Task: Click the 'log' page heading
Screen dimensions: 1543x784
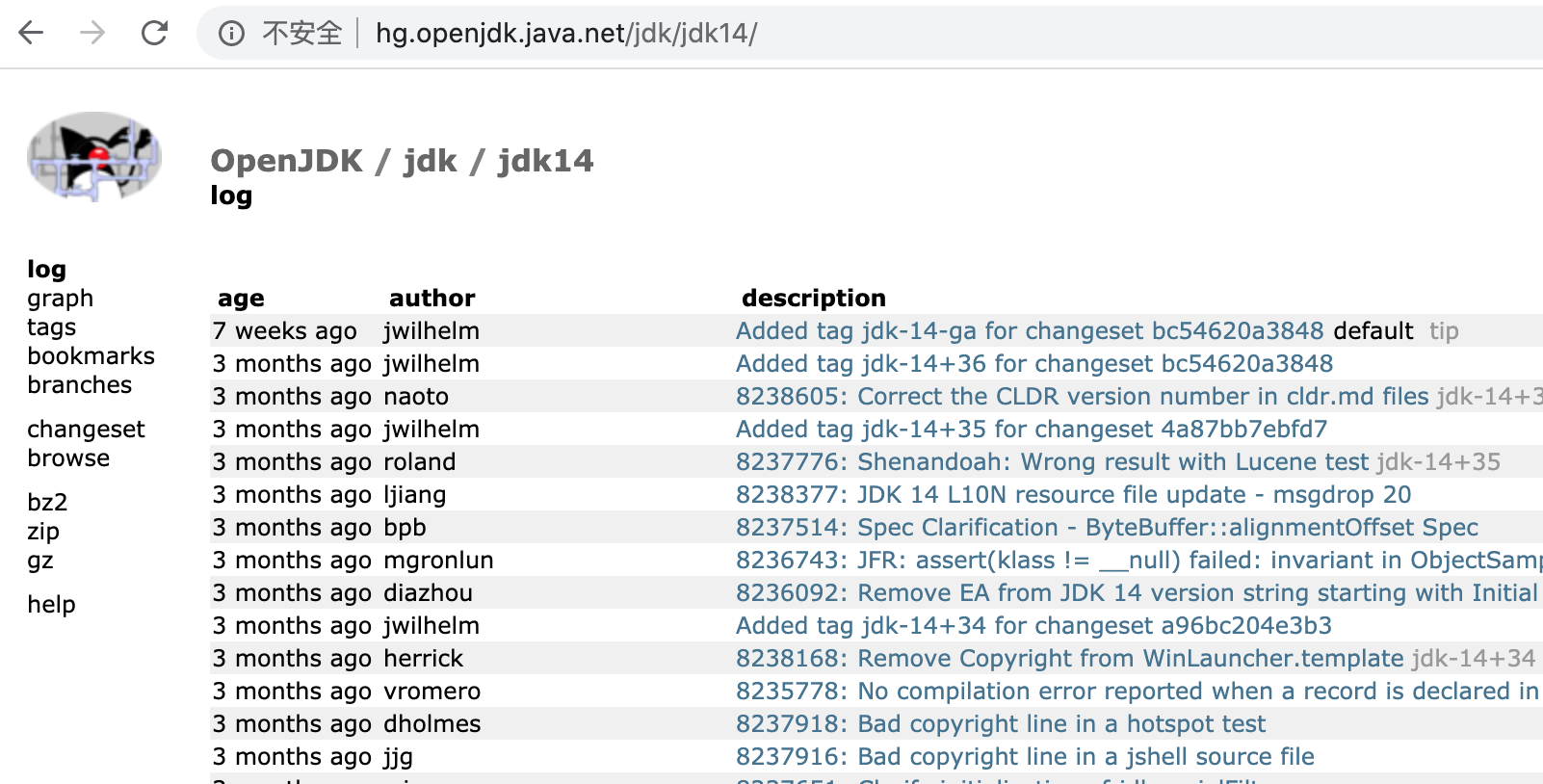Action: (231, 196)
